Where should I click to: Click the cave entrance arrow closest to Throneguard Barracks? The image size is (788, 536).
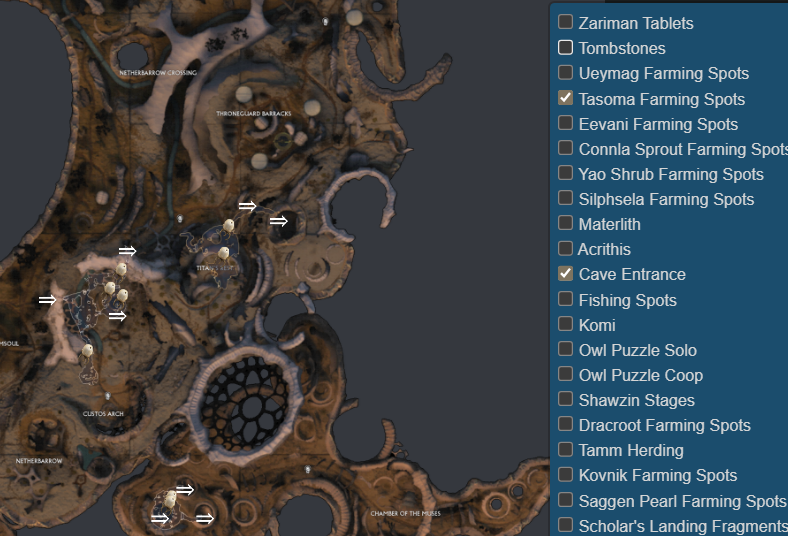pyautogui.click(x=247, y=205)
